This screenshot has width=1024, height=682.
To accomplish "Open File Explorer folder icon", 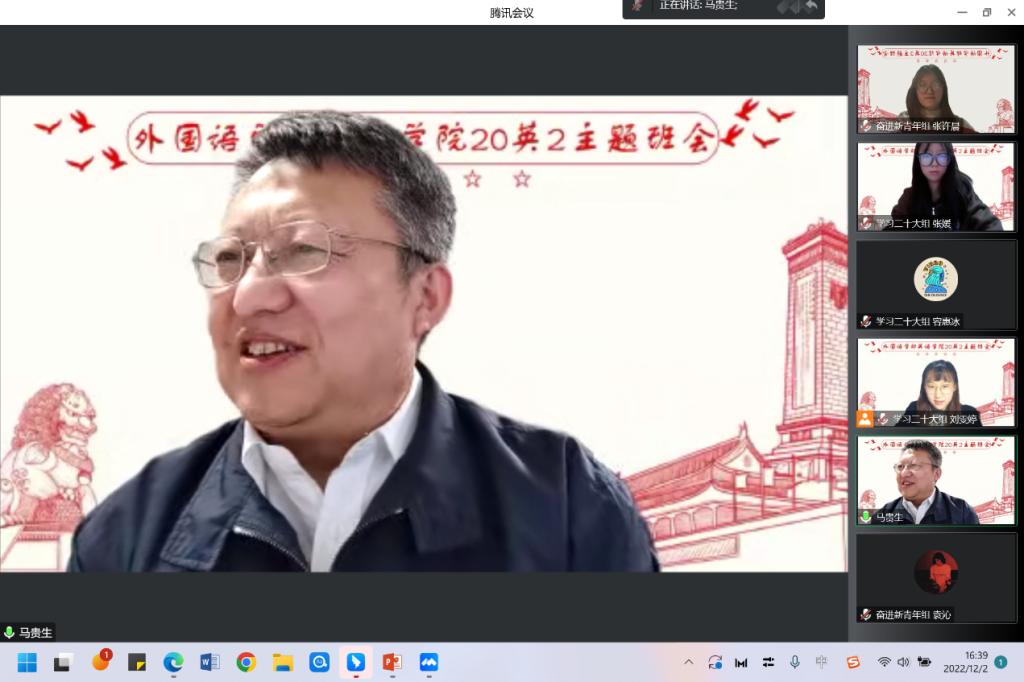I will (x=283, y=662).
